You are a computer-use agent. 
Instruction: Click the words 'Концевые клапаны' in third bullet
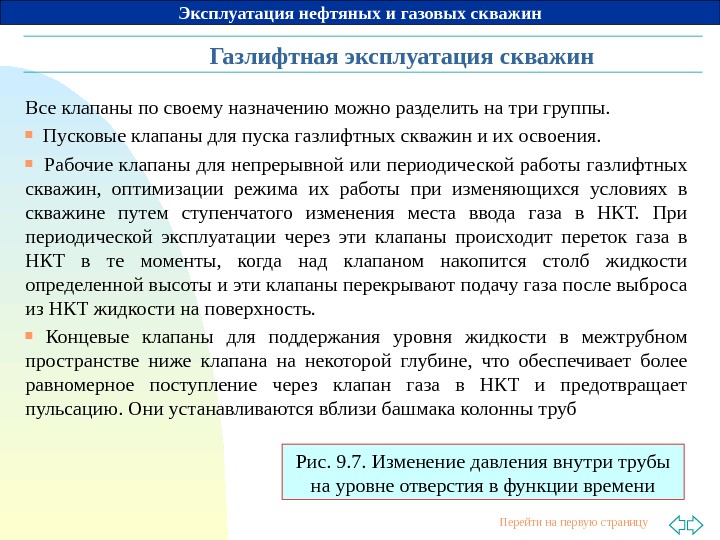pyautogui.click(x=129, y=337)
